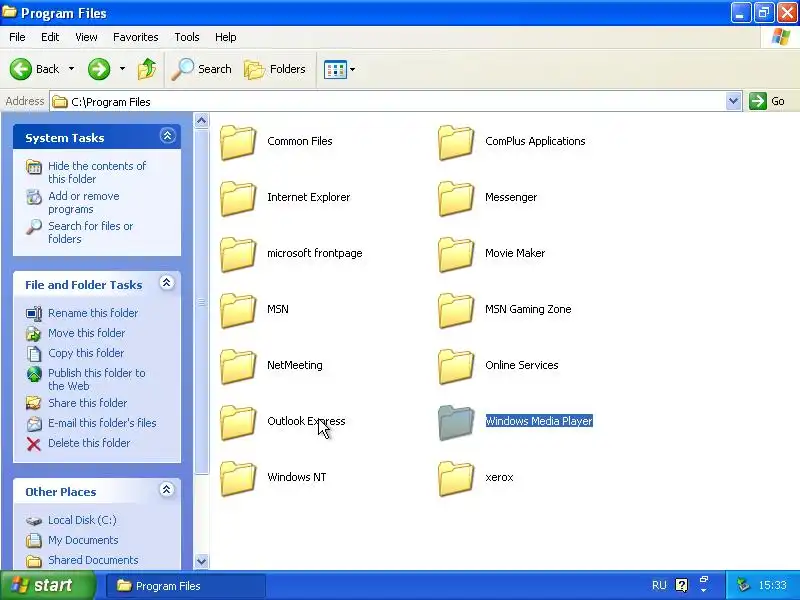Open the File menu
The width and height of the screenshot is (800, 600).
(x=17, y=37)
